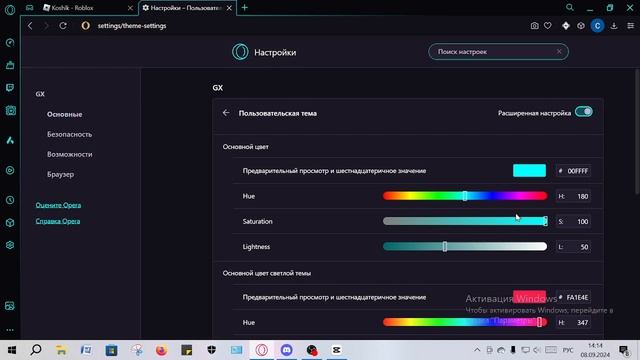This screenshot has height=360, width=640.
Task: Take a snapshot with the camera icon
Action: [534, 26]
